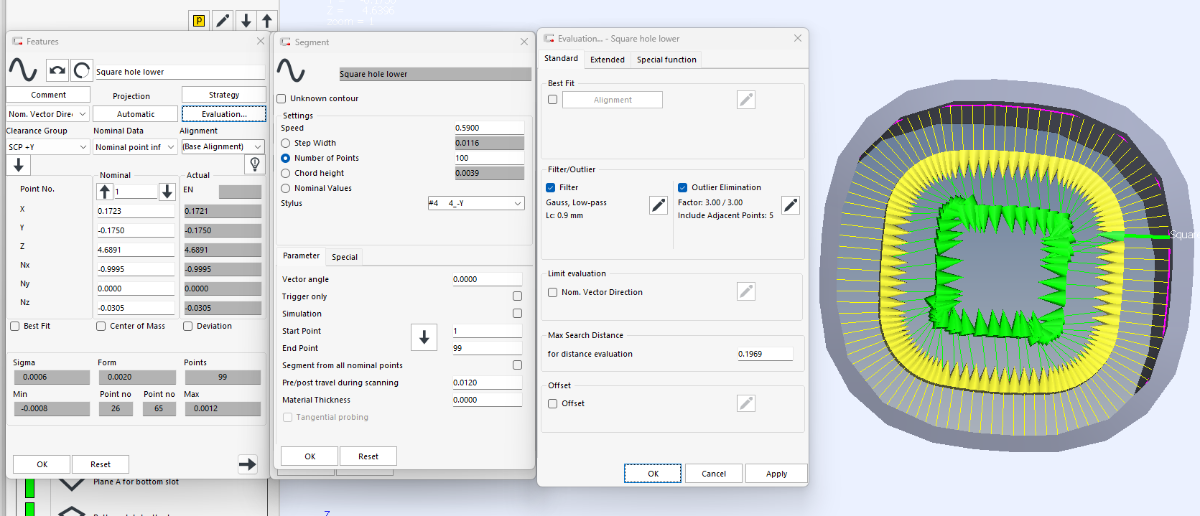The height and width of the screenshot is (516, 1200).
Task: Click the yellow P icon in toolbar
Action: [198, 20]
